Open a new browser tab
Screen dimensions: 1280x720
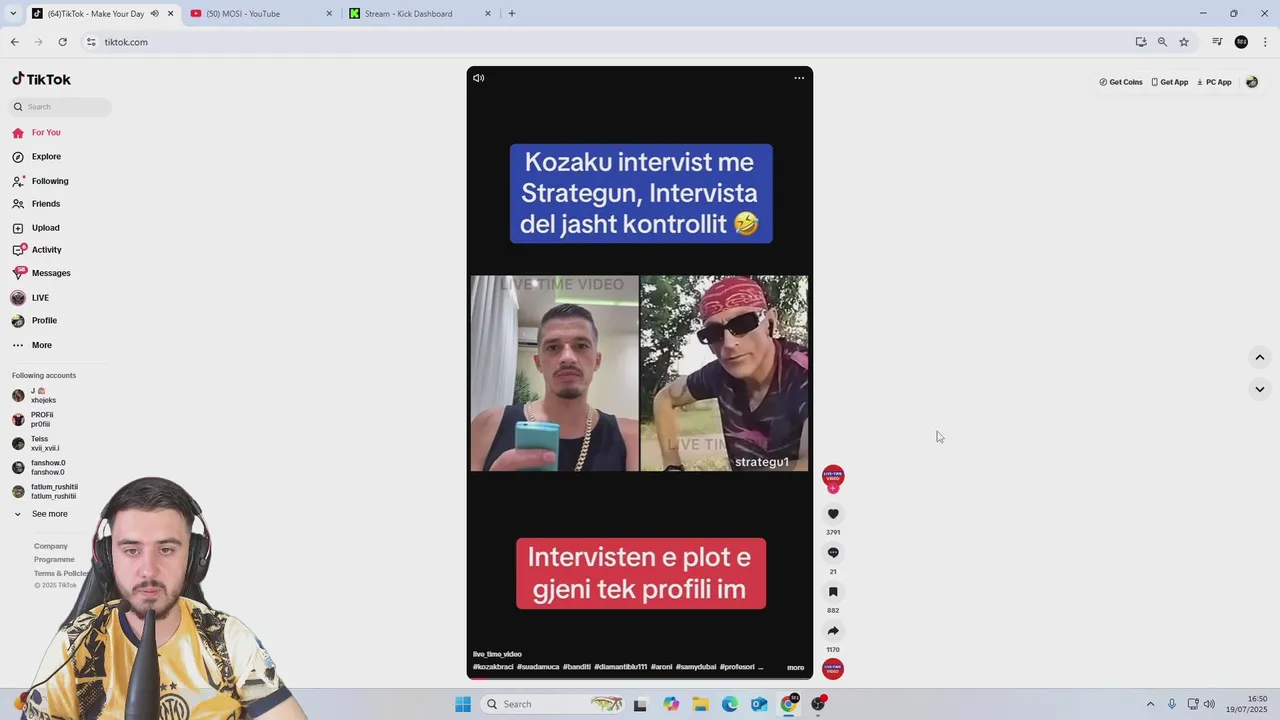(x=512, y=14)
